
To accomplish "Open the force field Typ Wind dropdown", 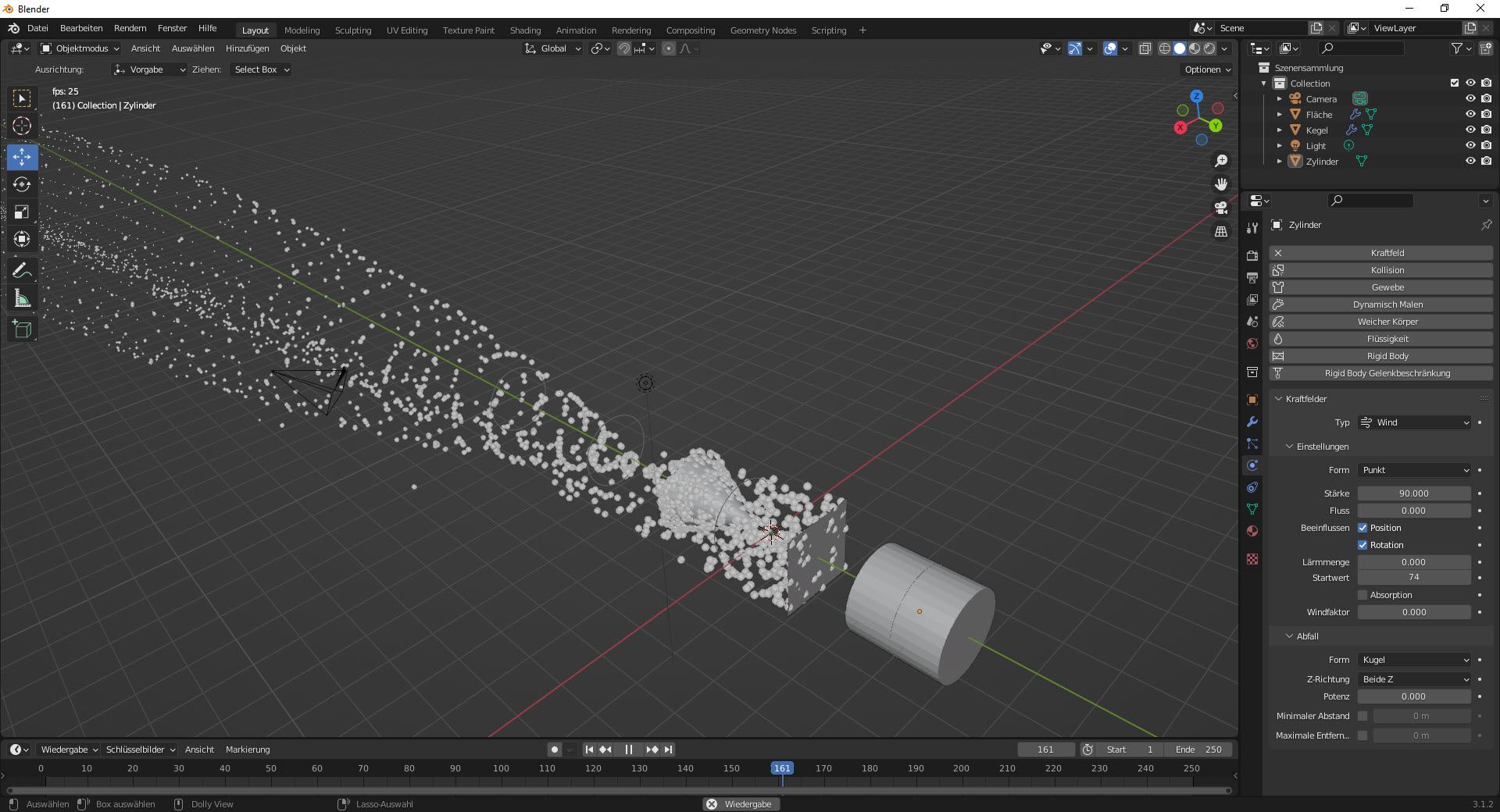I will (1415, 422).
